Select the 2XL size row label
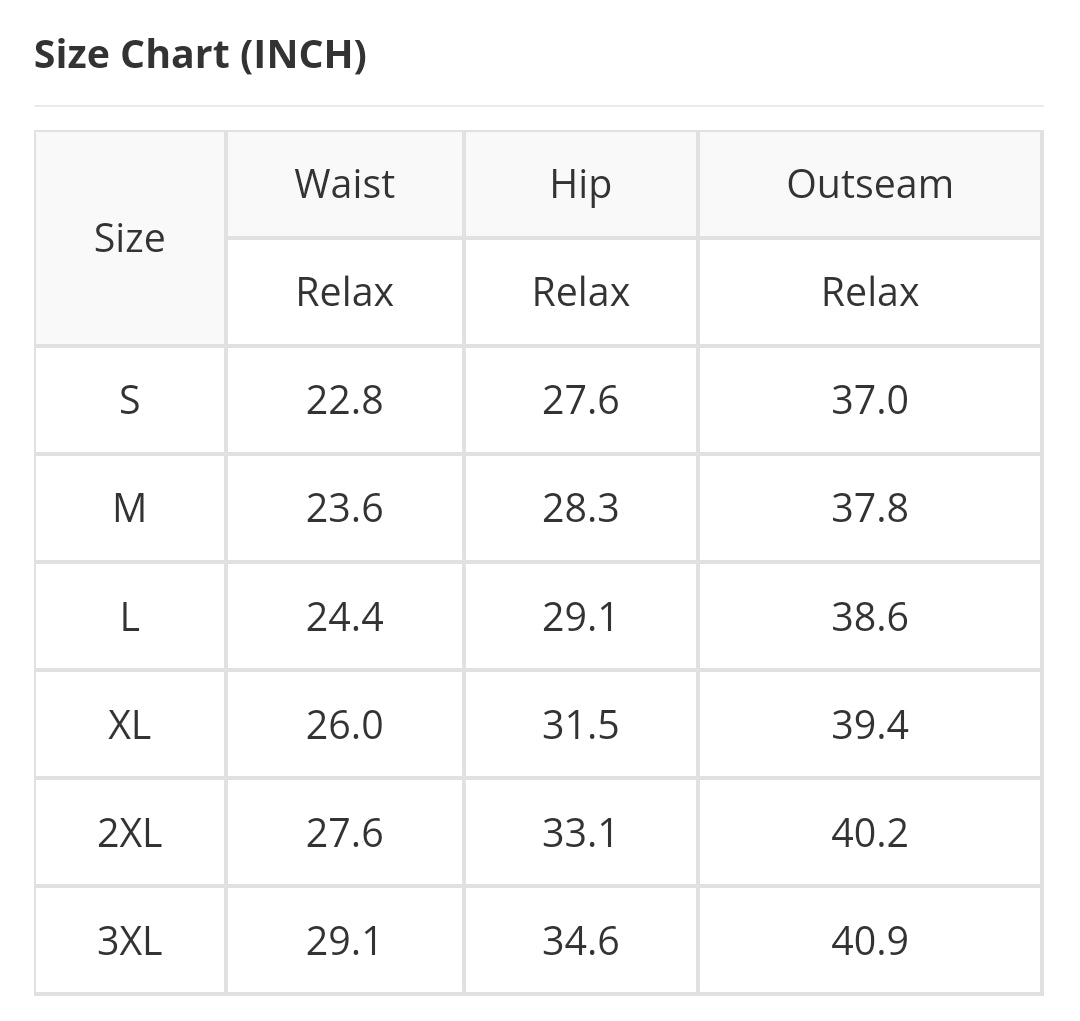The width and height of the screenshot is (1080, 1021). pyautogui.click(x=130, y=832)
